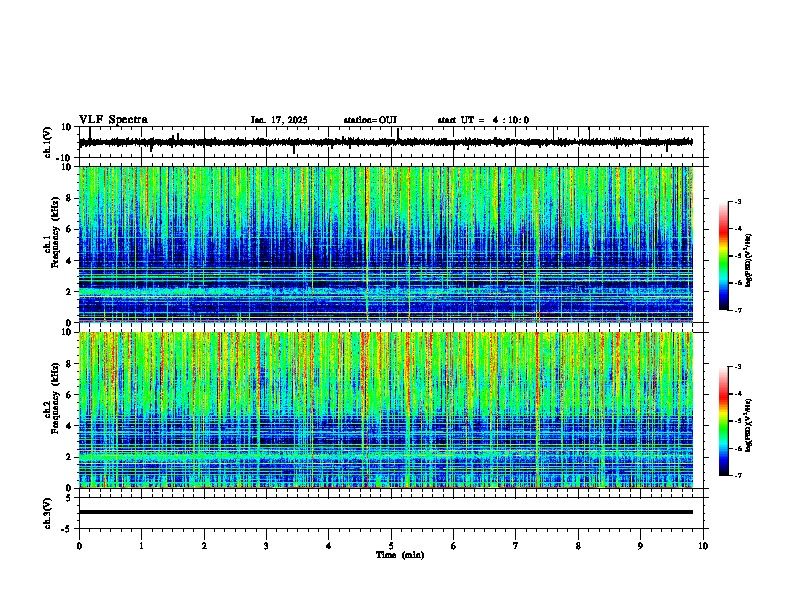The height and width of the screenshot is (612, 792).
Task: Click the "8" tick on ch.1 frequency axis
Action: coord(69,198)
